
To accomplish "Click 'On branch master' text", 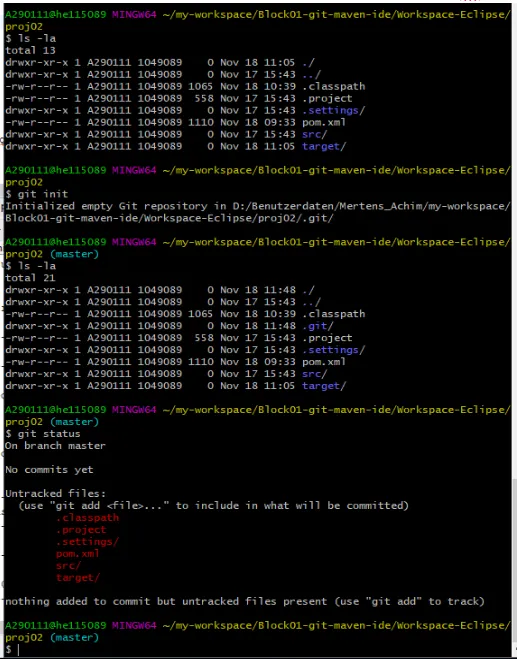I will (x=55, y=445).
